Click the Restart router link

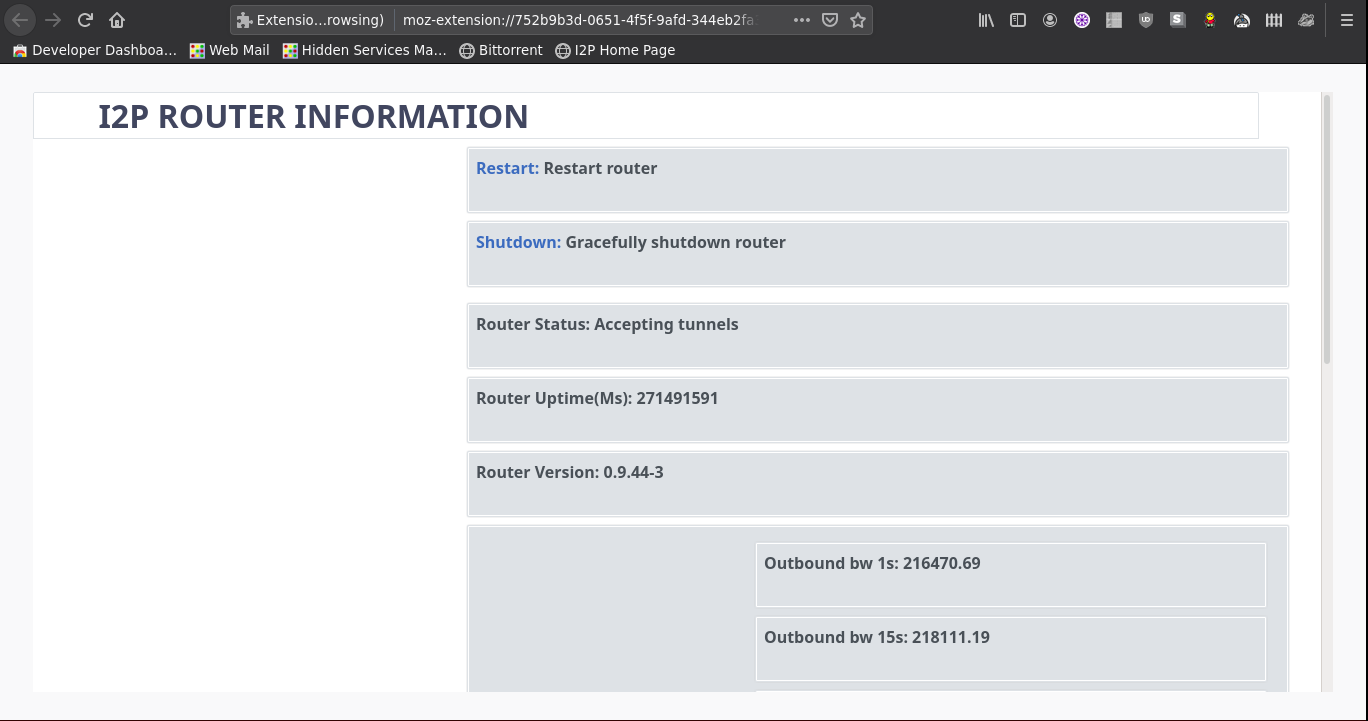507,168
